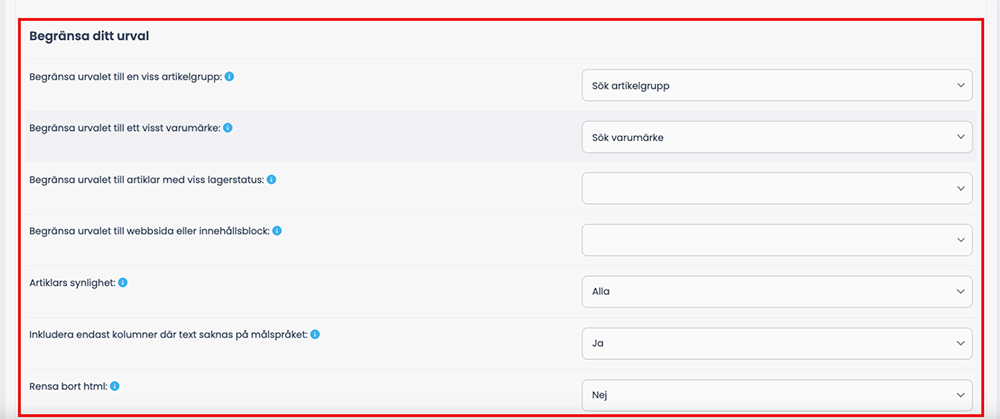The image size is (1000, 419).
Task: Open the Artiklars synlighet dropdown showing Alla
Action: 777,291
